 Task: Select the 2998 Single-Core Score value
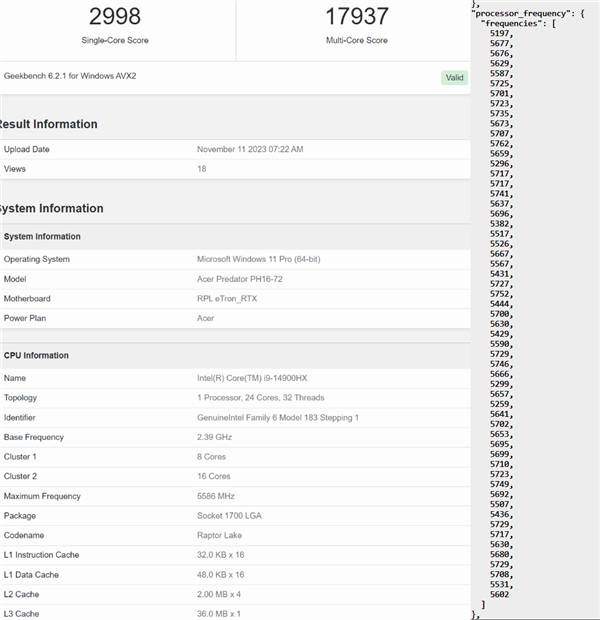point(115,16)
